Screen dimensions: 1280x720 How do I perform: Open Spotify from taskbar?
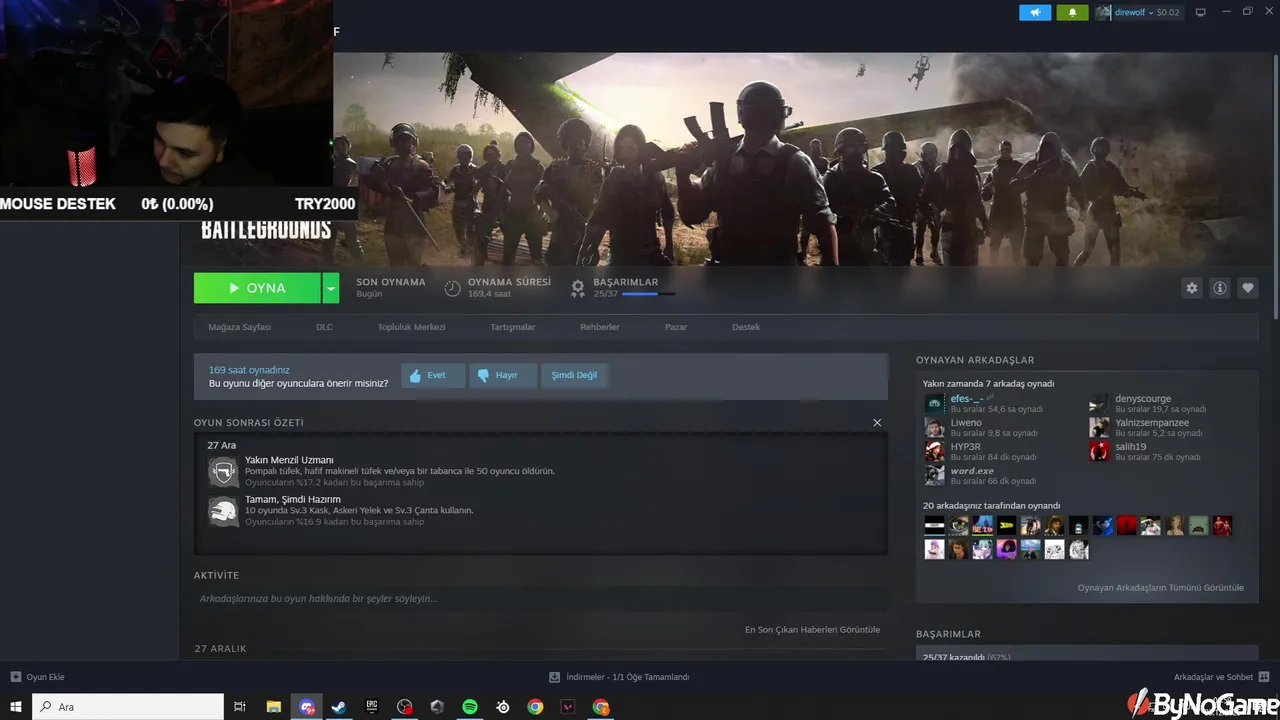click(470, 707)
